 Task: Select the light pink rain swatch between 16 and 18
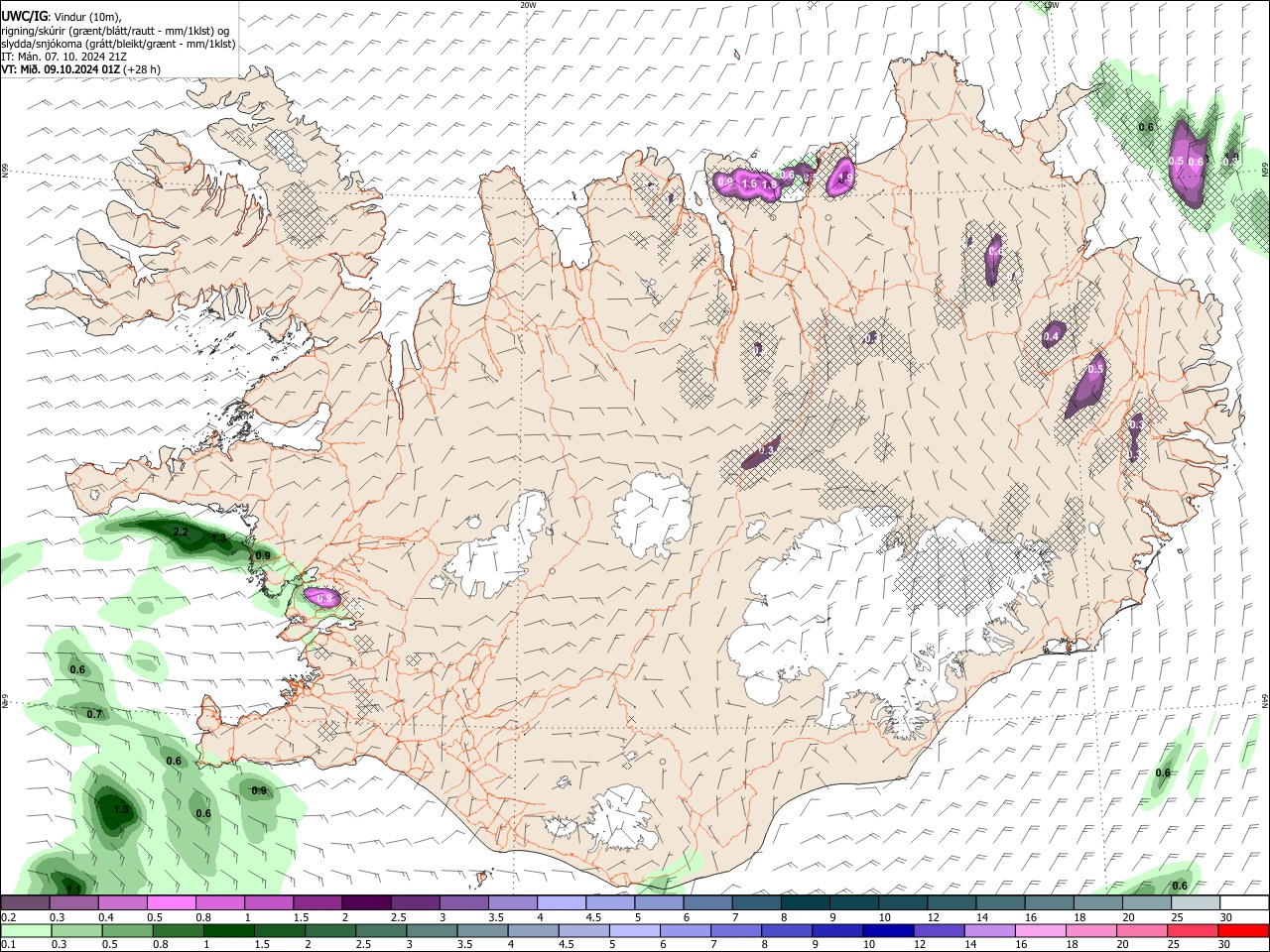click(1041, 931)
